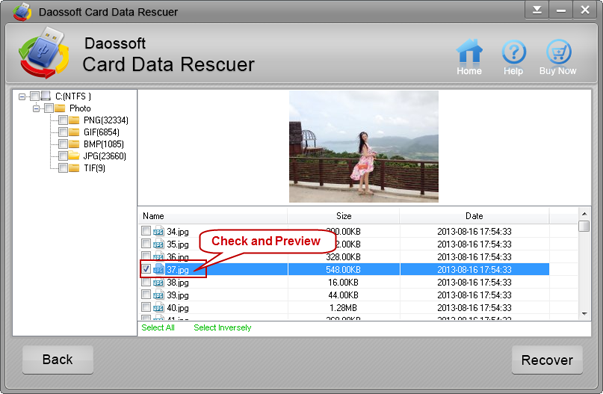Image resolution: width=603 pixels, height=394 pixels.
Task: Check the PNG(32334) folder checkbox
Action: click(x=63, y=120)
